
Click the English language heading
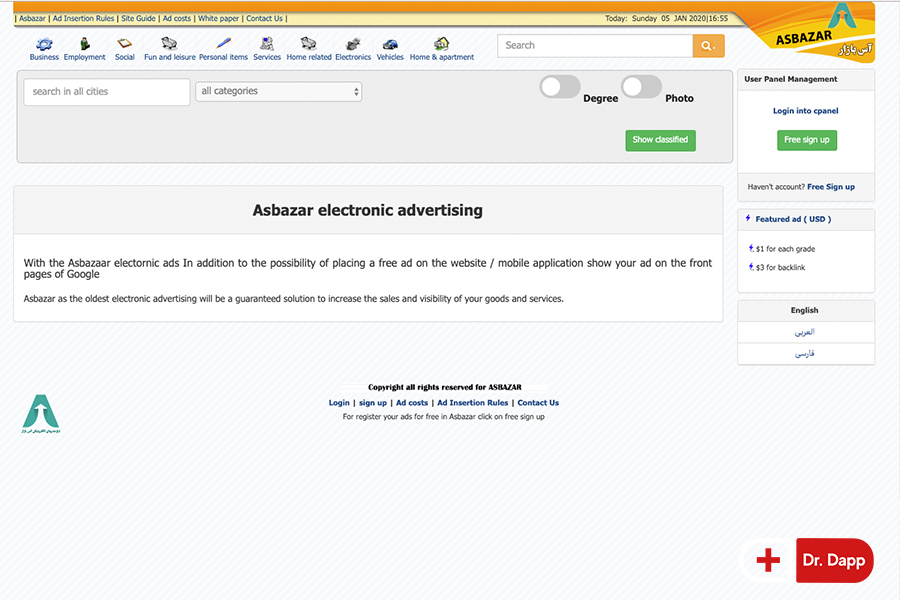point(805,310)
